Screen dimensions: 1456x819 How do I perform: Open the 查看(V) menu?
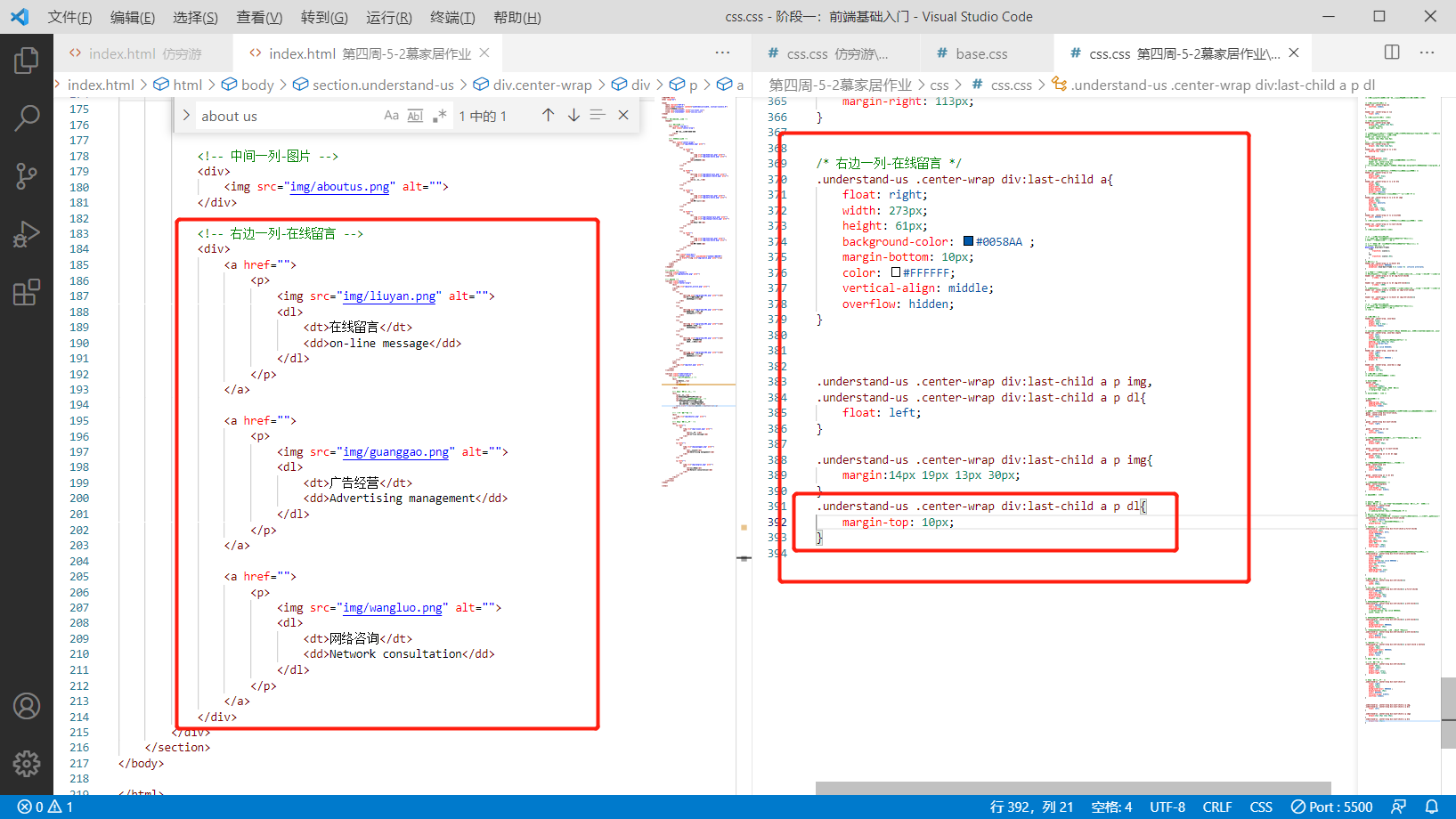click(259, 17)
